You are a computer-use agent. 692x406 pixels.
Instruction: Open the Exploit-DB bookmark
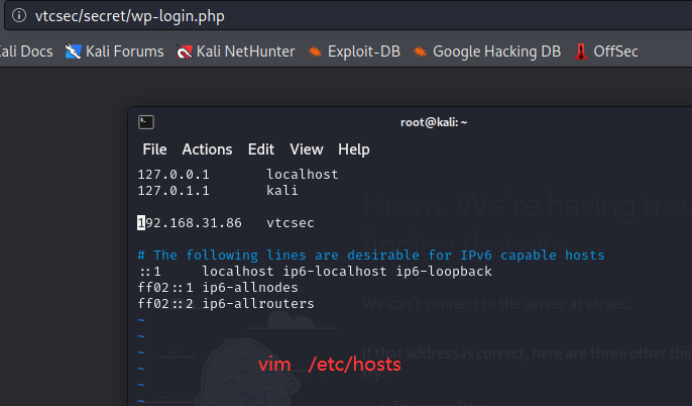click(354, 52)
